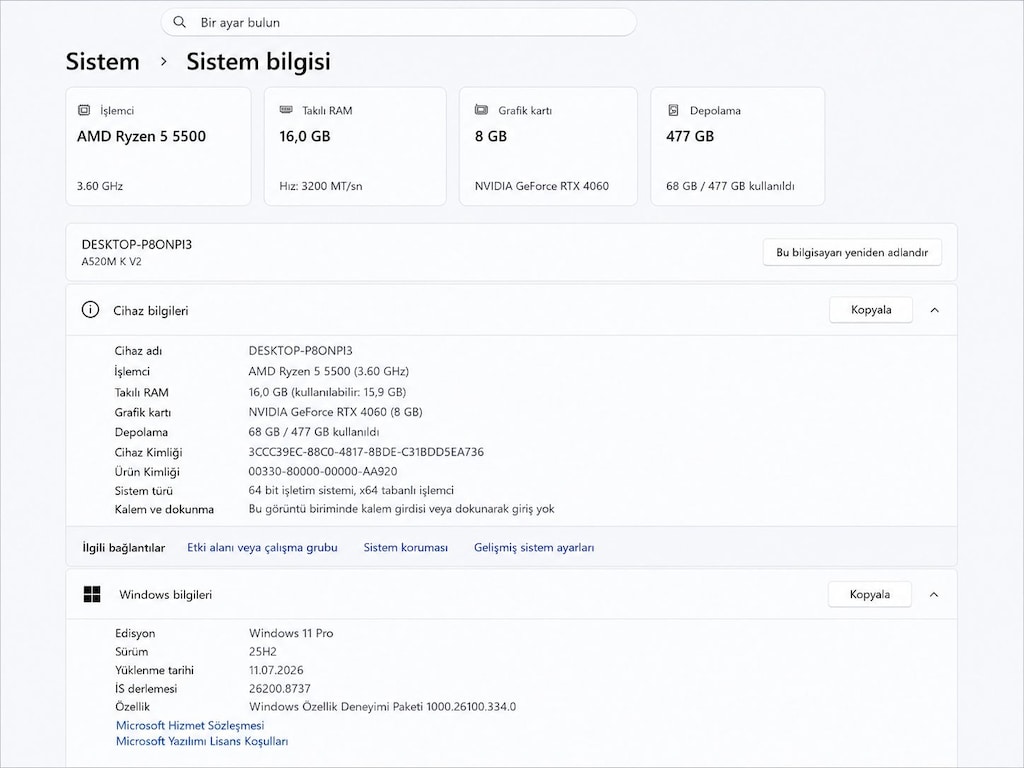The width and height of the screenshot is (1024, 768).
Task: Click the storage icon on Depolama card
Action: (x=673, y=110)
